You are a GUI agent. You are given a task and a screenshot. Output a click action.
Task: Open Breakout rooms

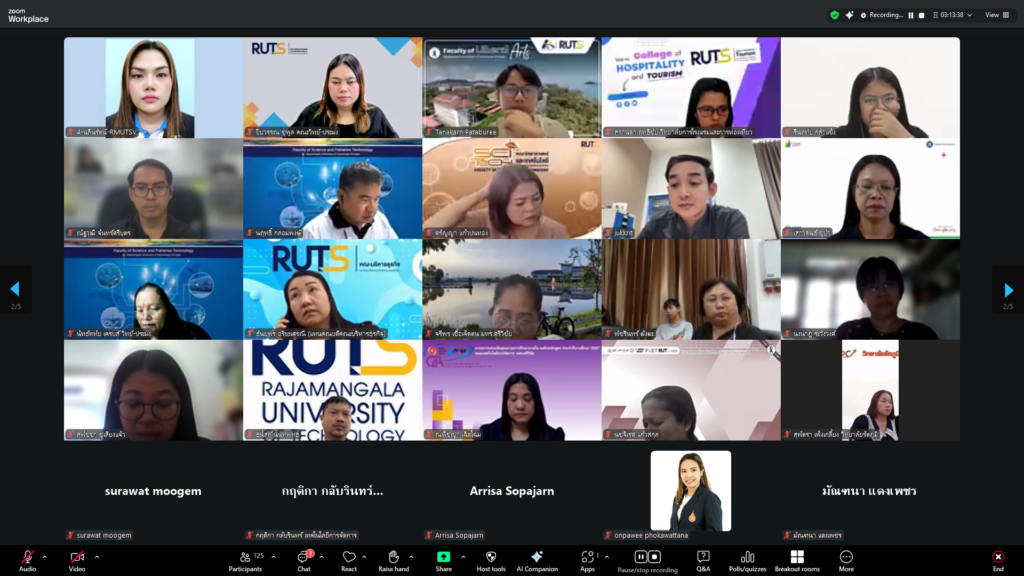[797, 557]
